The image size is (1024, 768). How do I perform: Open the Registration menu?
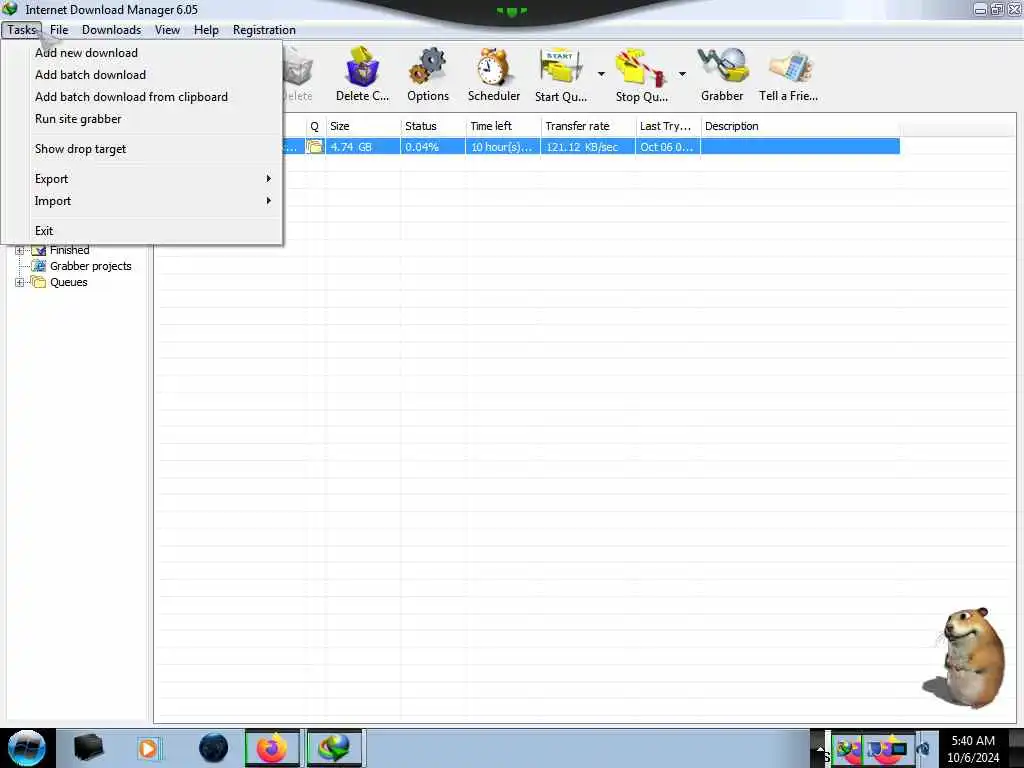click(x=264, y=30)
